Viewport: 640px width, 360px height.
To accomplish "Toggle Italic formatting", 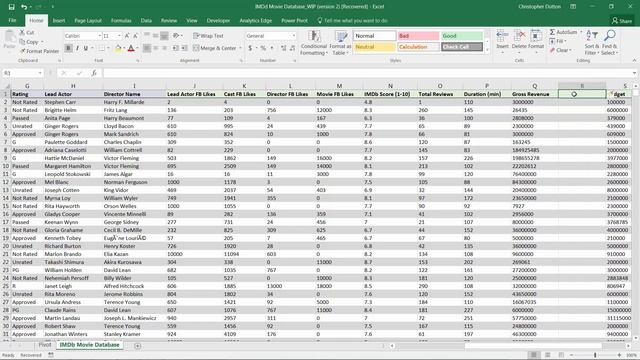I will (77, 48).
